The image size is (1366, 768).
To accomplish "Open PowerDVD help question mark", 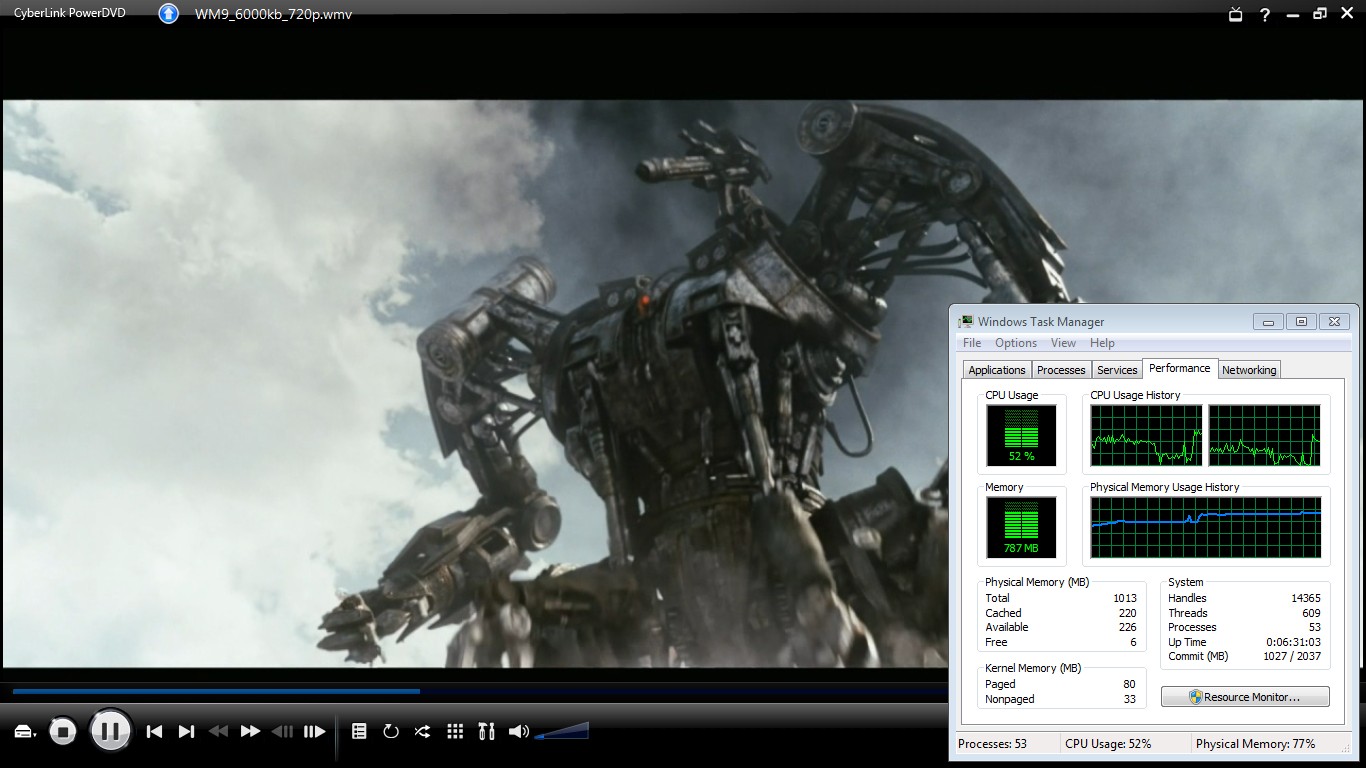I will point(1265,14).
